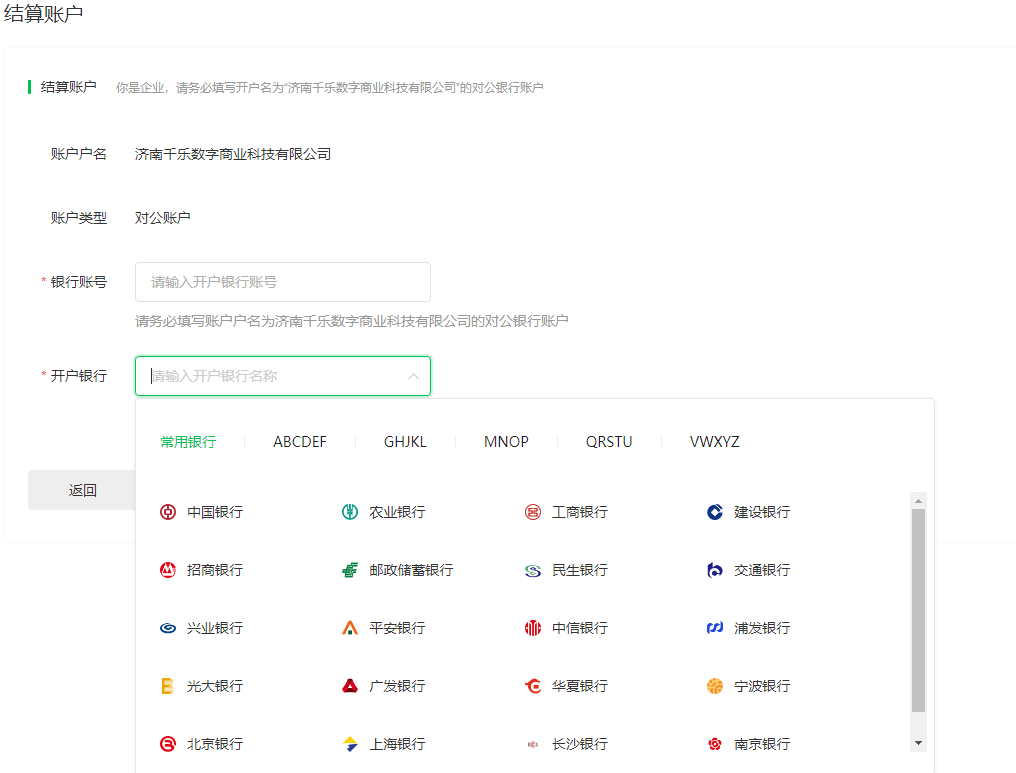Choose 邮政储蓄银行 text option

click(x=411, y=570)
